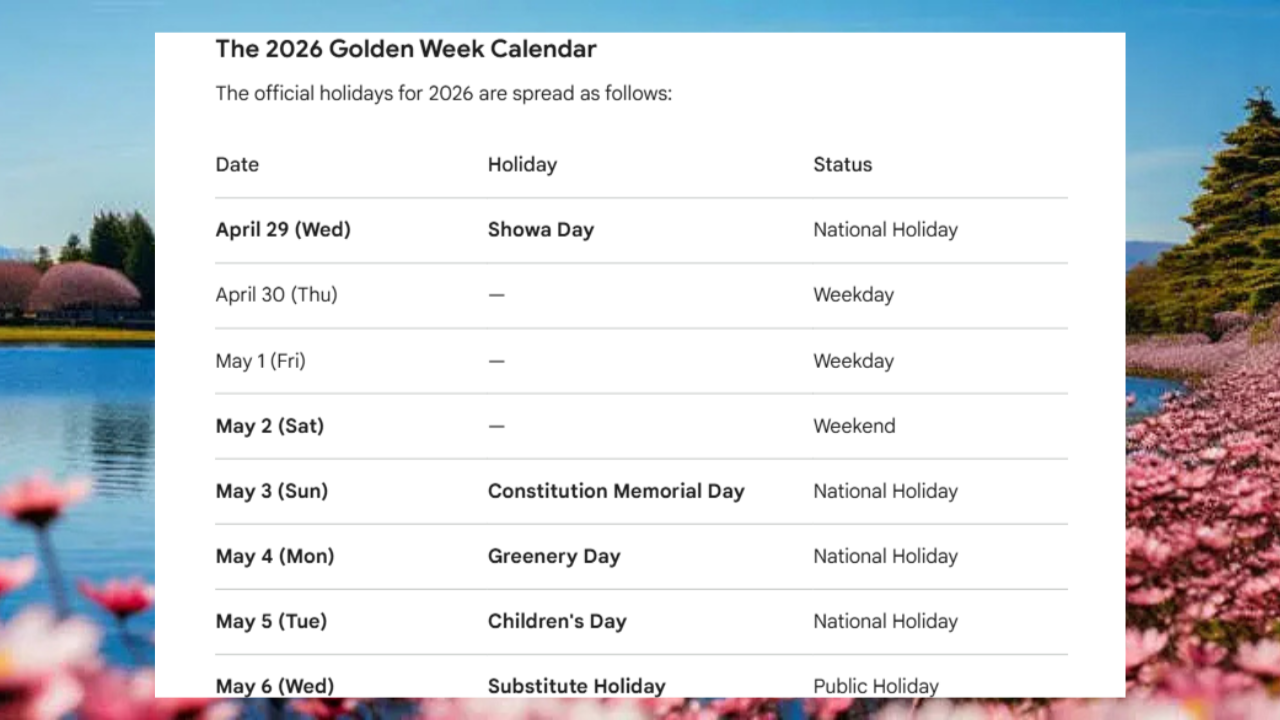Click the Constitution Memorial Day holiday name
The height and width of the screenshot is (720, 1280).
pos(616,491)
